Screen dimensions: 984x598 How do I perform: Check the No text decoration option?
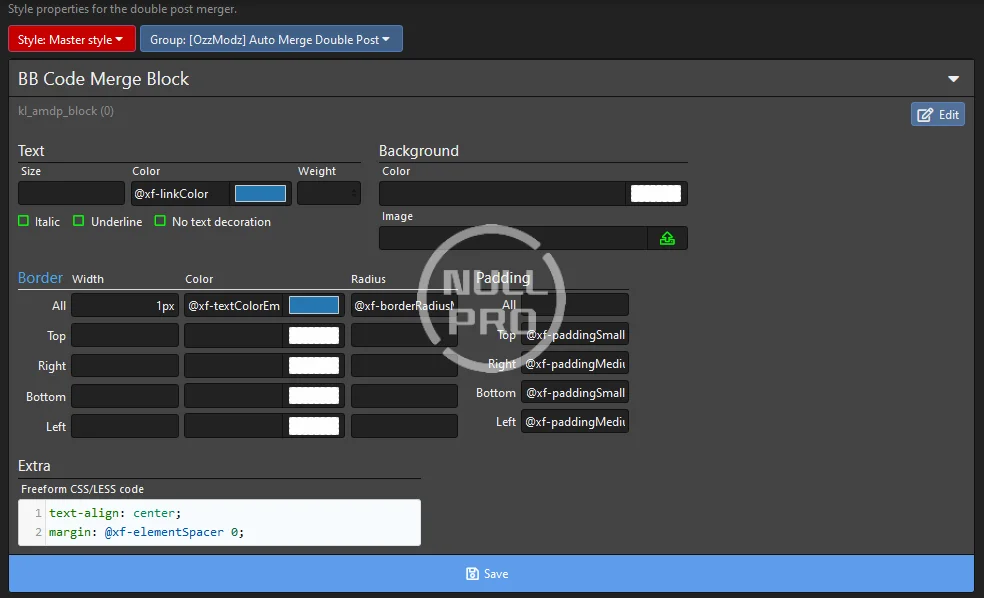pos(160,222)
